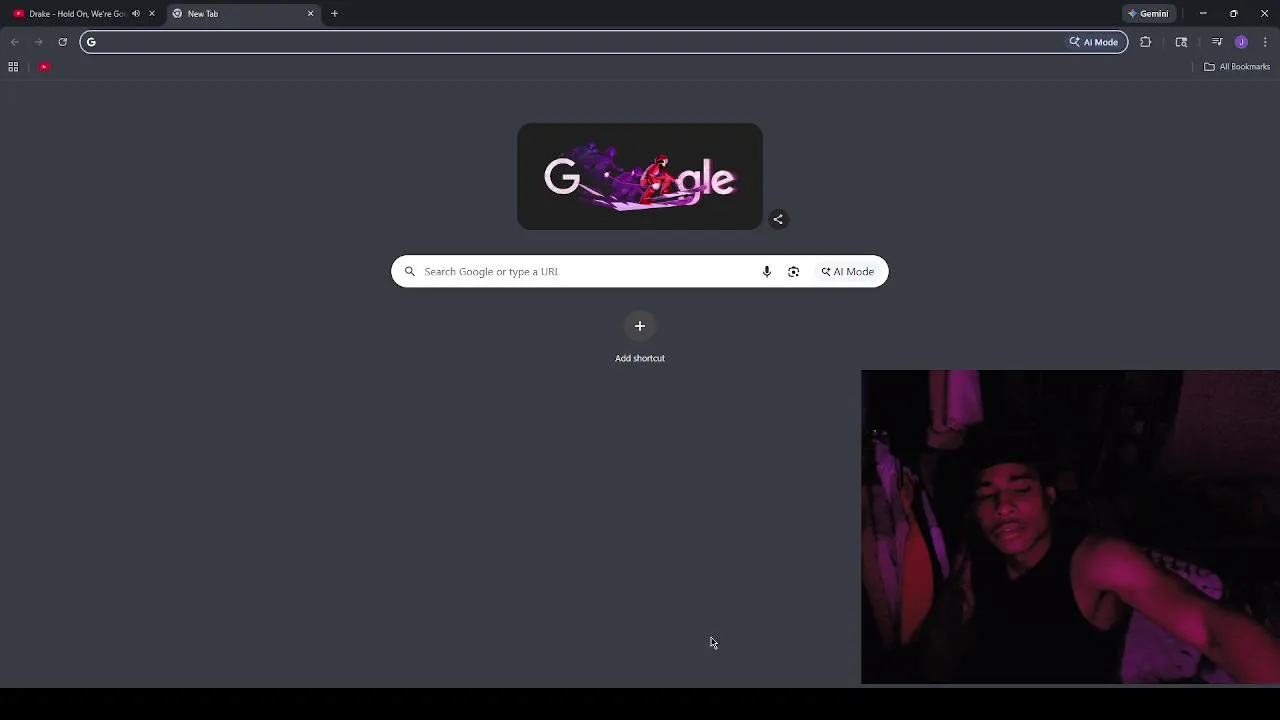Close the Drake - Hold On tab
1280x720 pixels.
coord(152,14)
